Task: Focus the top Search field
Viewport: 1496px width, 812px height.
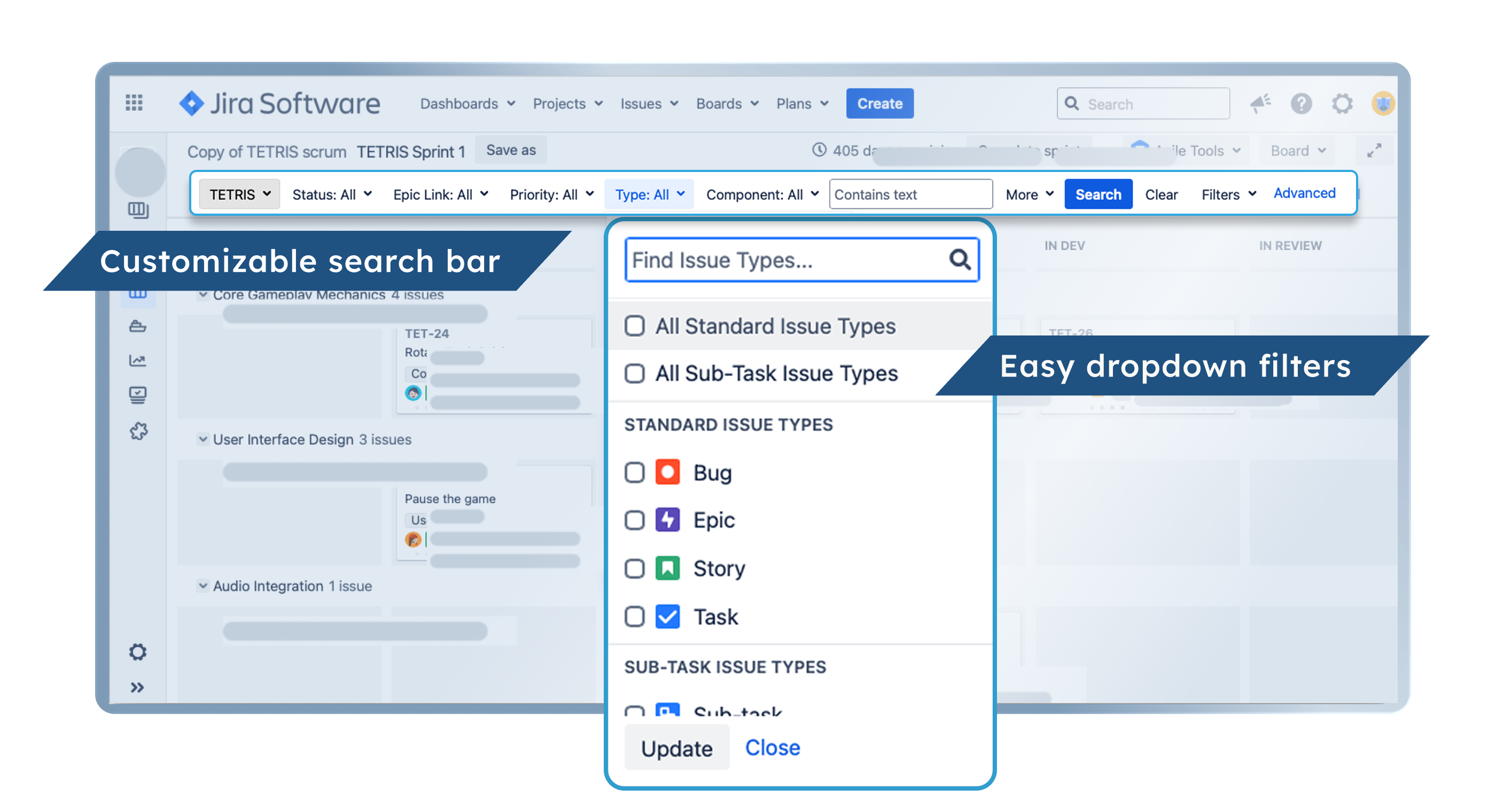Action: point(1143,104)
